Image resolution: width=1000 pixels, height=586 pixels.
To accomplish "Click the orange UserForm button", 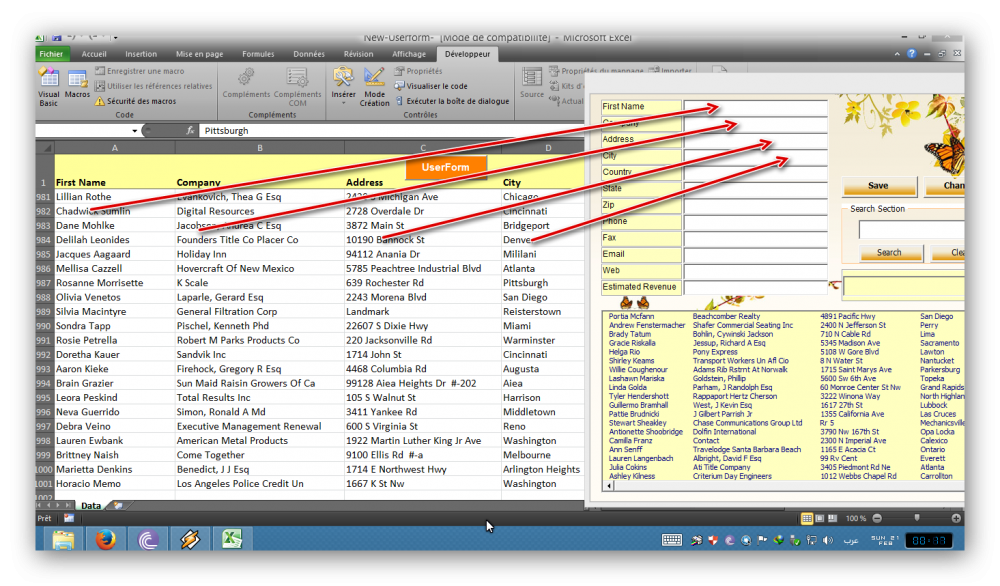I will pyautogui.click(x=445, y=167).
